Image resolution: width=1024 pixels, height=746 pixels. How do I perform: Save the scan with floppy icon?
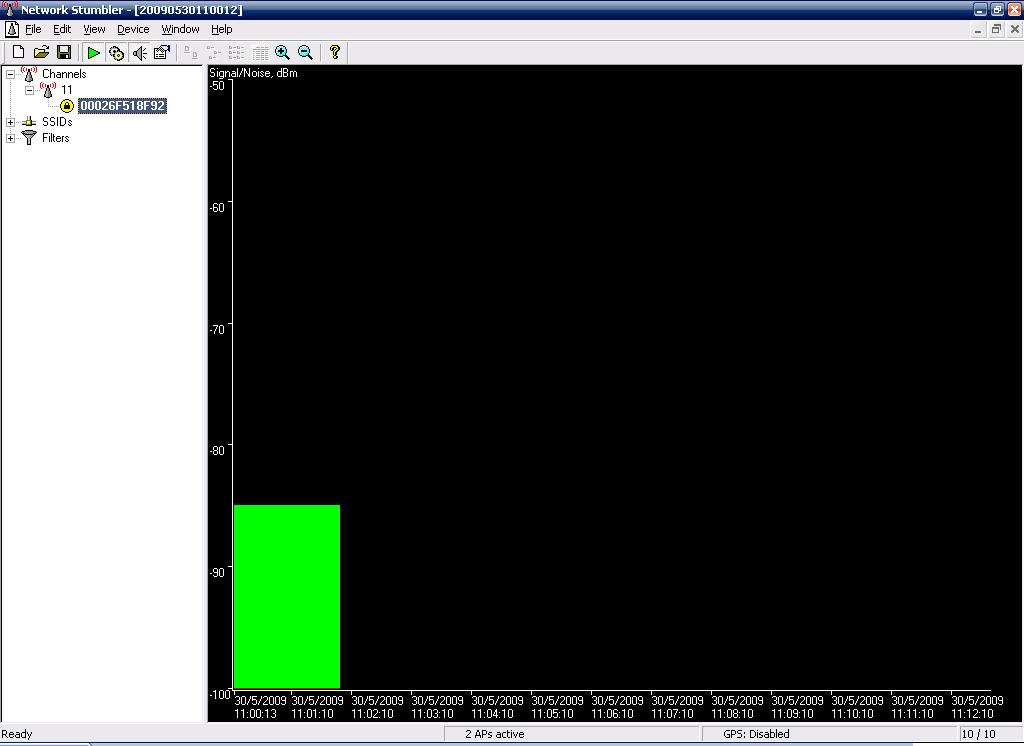coord(64,52)
